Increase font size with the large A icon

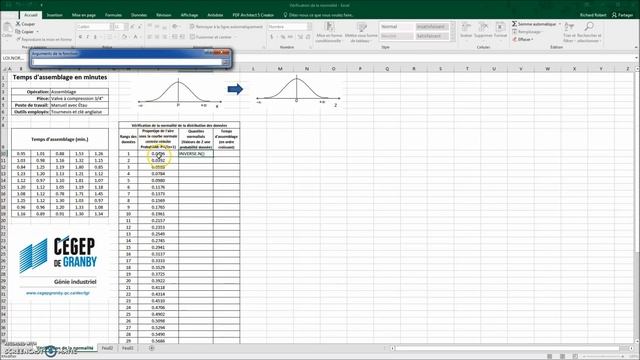[132, 27]
